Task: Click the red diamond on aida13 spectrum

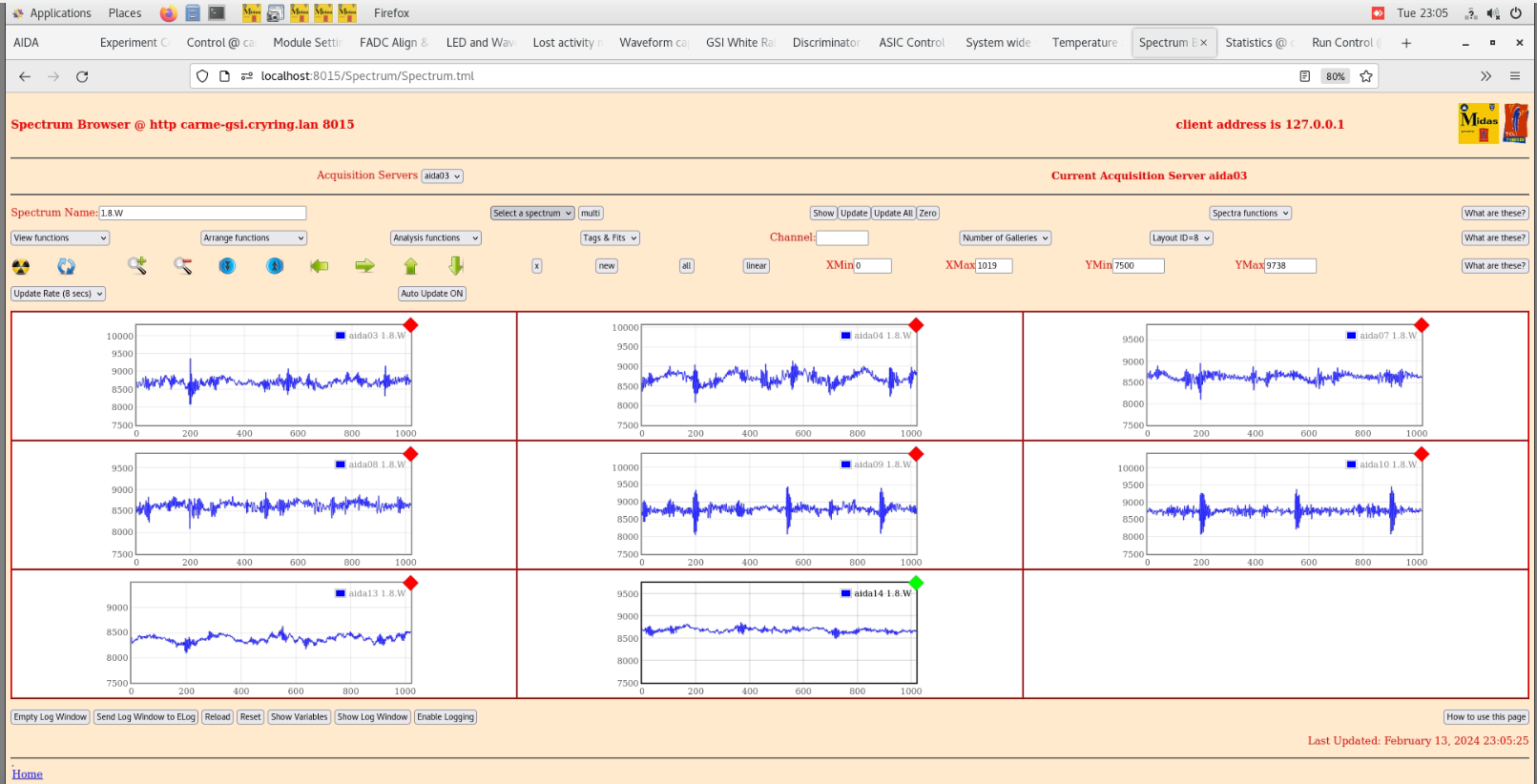Action: [411, 583]
